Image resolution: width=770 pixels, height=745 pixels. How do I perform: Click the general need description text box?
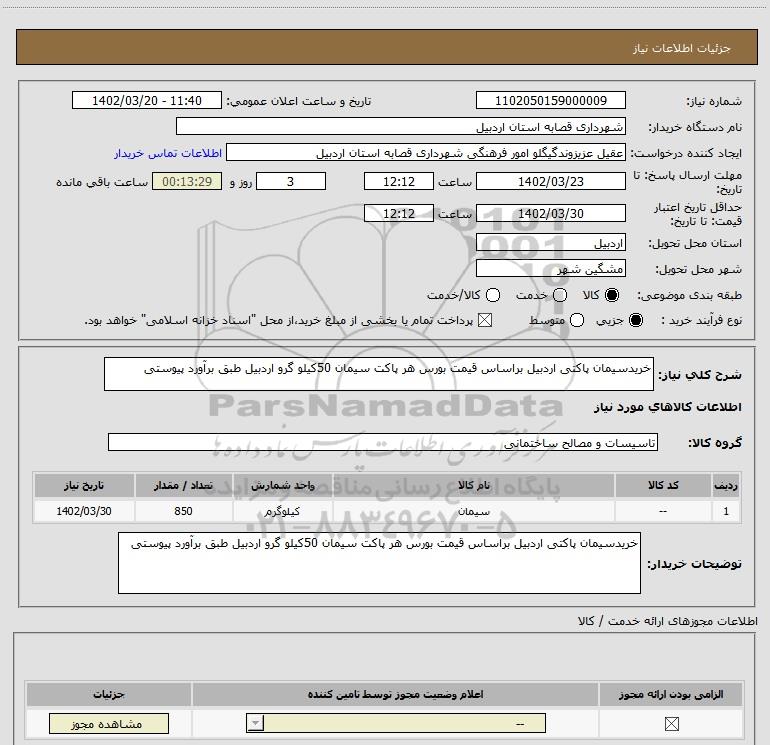tap(379, 374)
